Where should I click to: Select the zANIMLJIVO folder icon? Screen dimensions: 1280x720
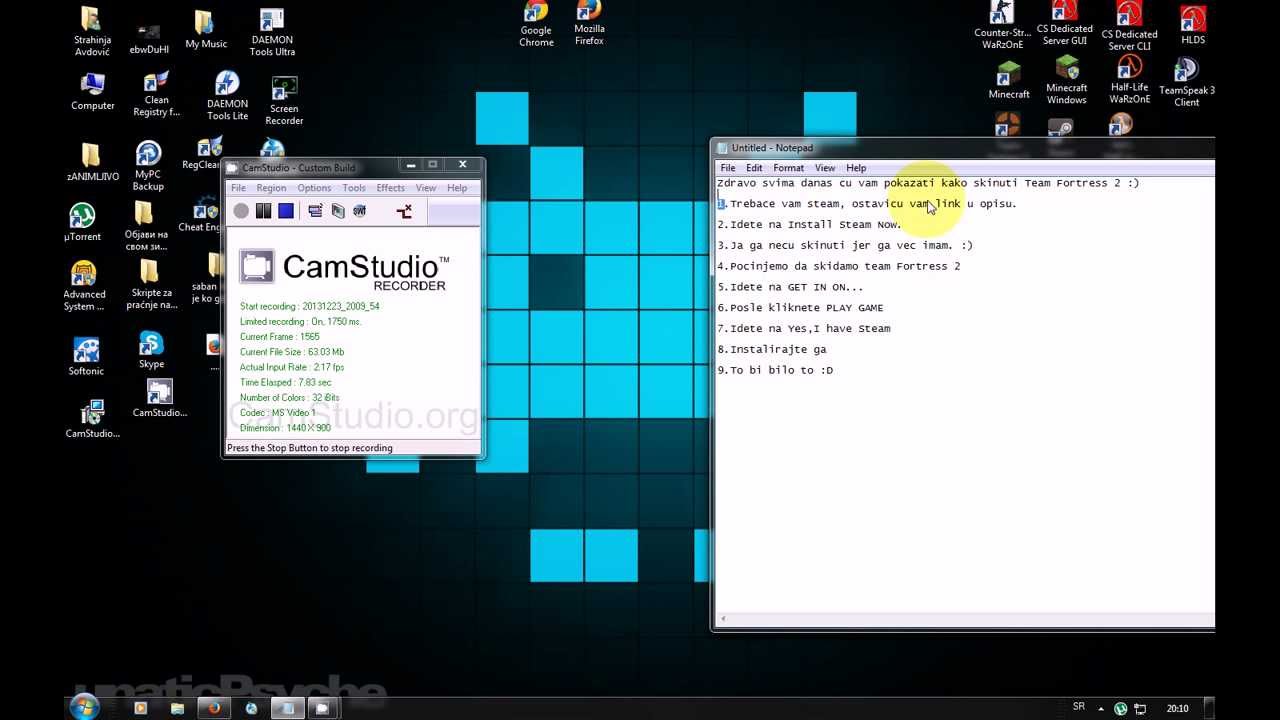(x=91, y=163)
